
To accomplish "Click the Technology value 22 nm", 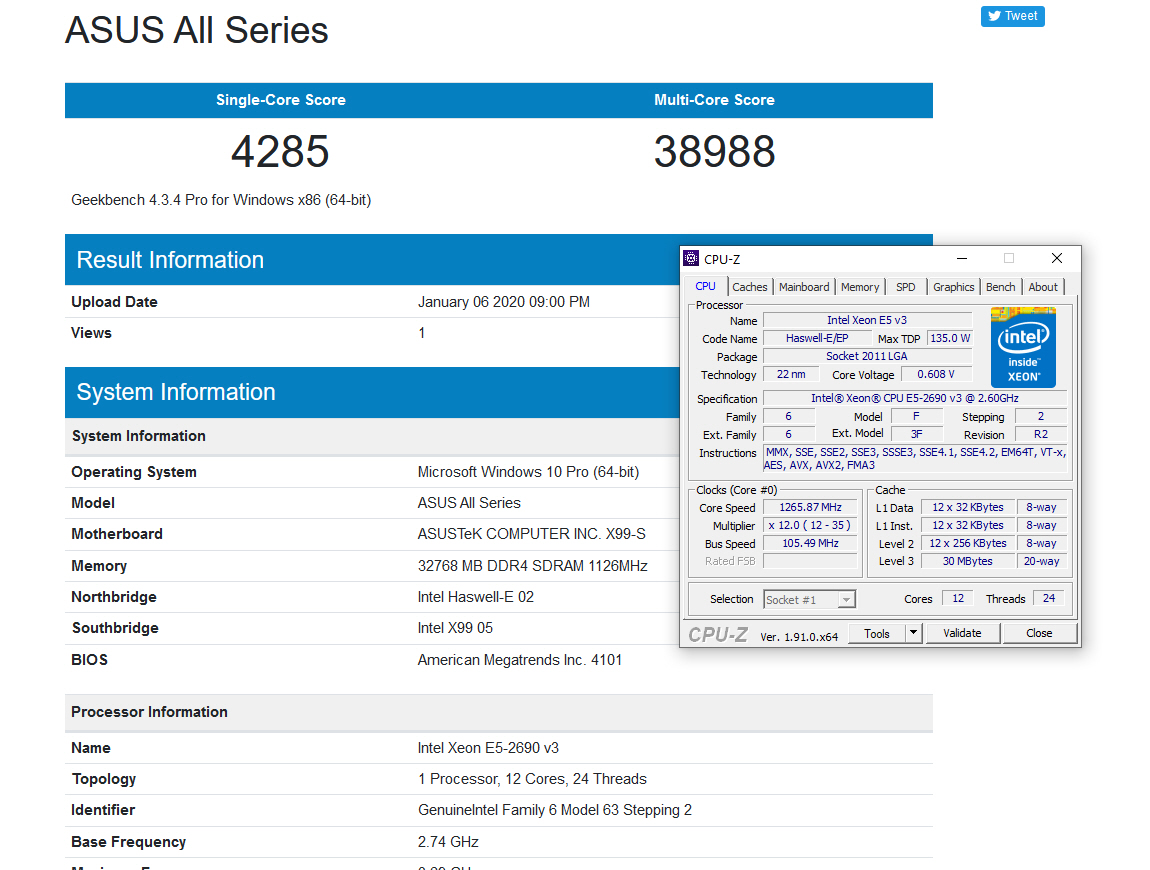I will pyautogui.click(x=791, y=374).
